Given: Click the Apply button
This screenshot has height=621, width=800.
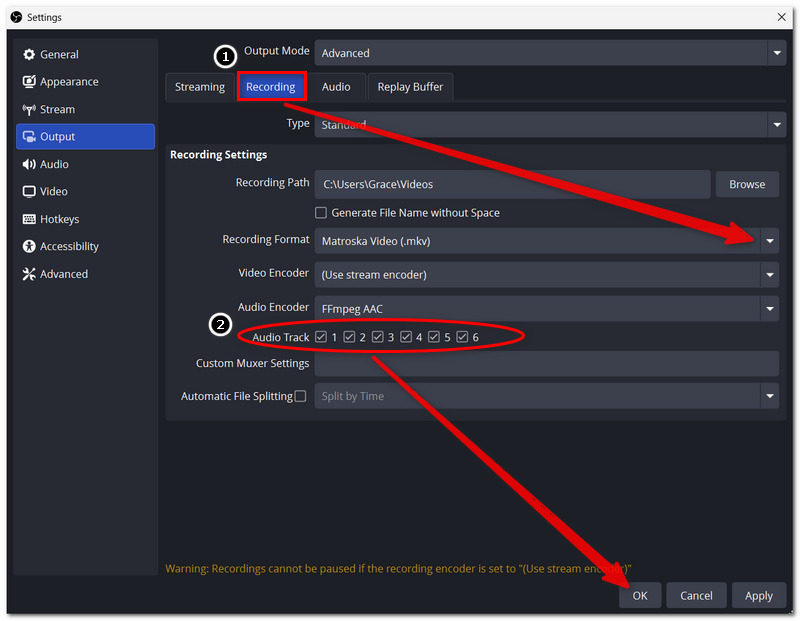Looking at the screenshot, I should [759, 595].
